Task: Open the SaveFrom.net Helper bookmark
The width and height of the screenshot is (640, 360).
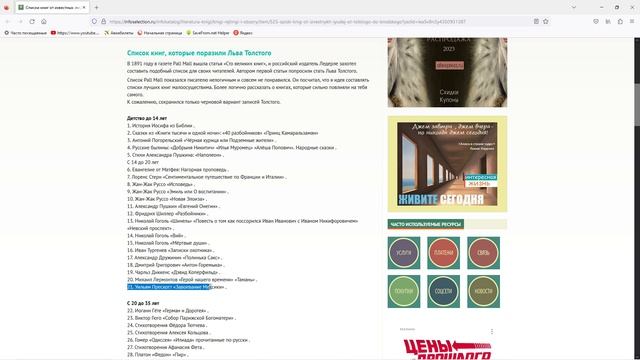Action: tap(208, 33)
